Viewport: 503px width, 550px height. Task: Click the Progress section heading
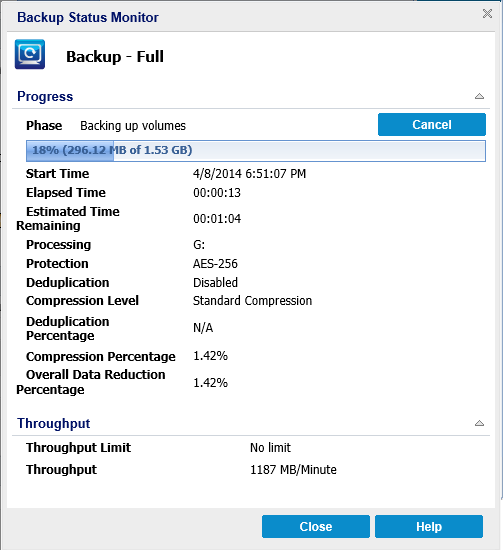[x=45, y=96]
